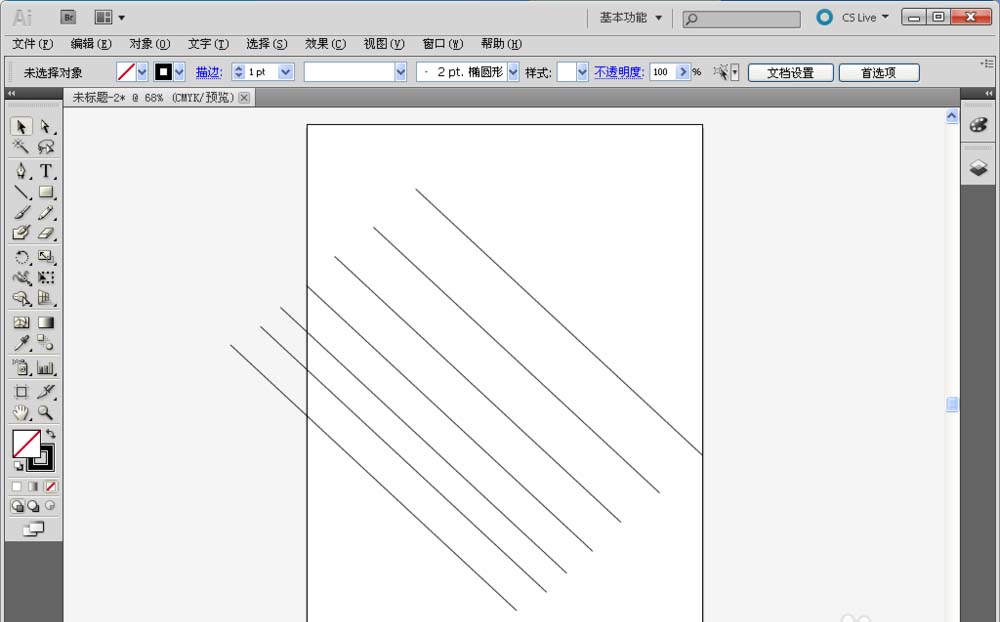Image resolution: width=1000 pixels, height=622 pixels.
Task: Enable Draw Normal mode
Action: [x=17, y=506]
